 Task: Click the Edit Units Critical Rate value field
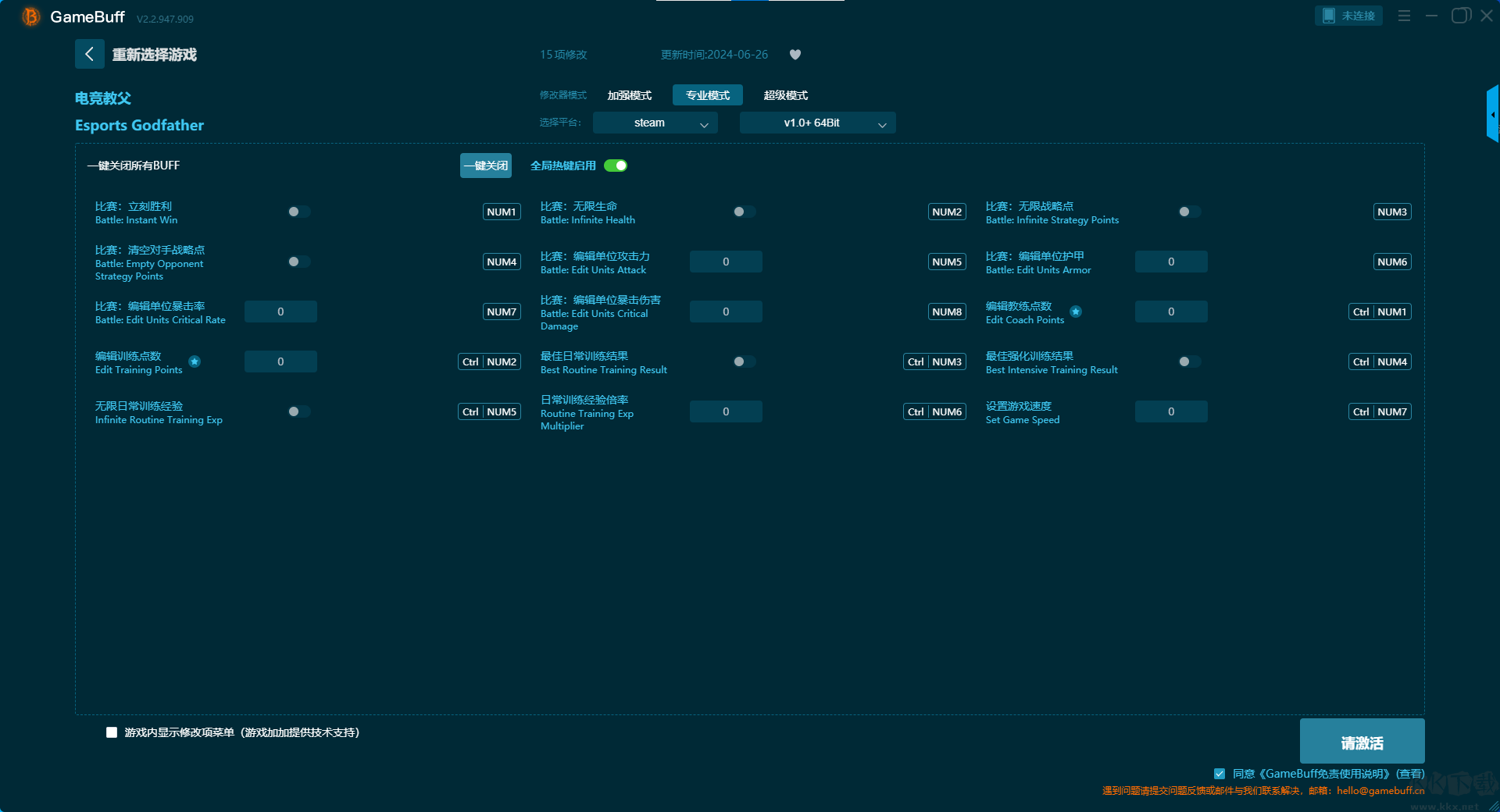[280, 312]
